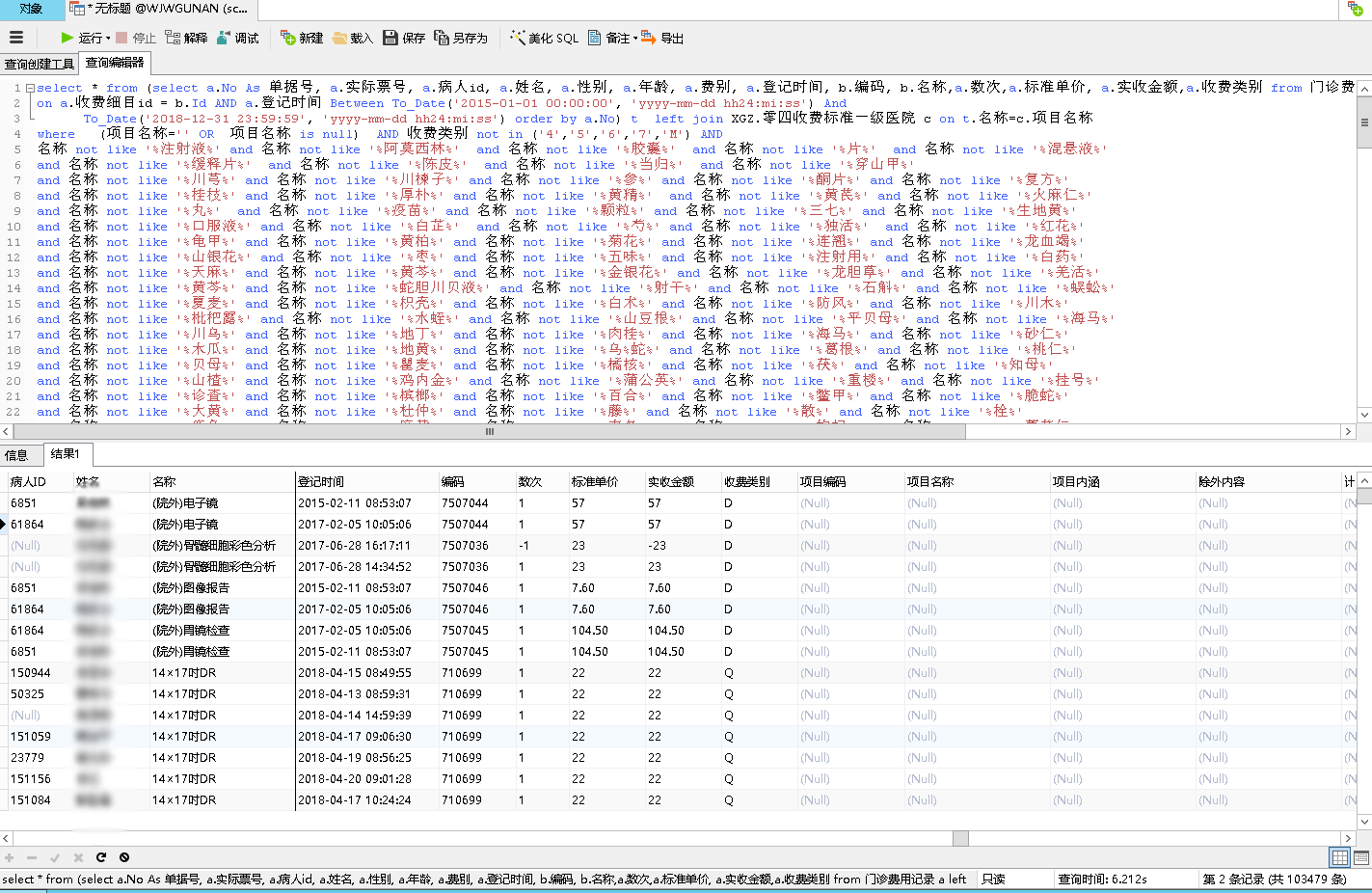Toggle form view in the status bar
Screen dimensions: 1372x893
[x=1360, y=857]
